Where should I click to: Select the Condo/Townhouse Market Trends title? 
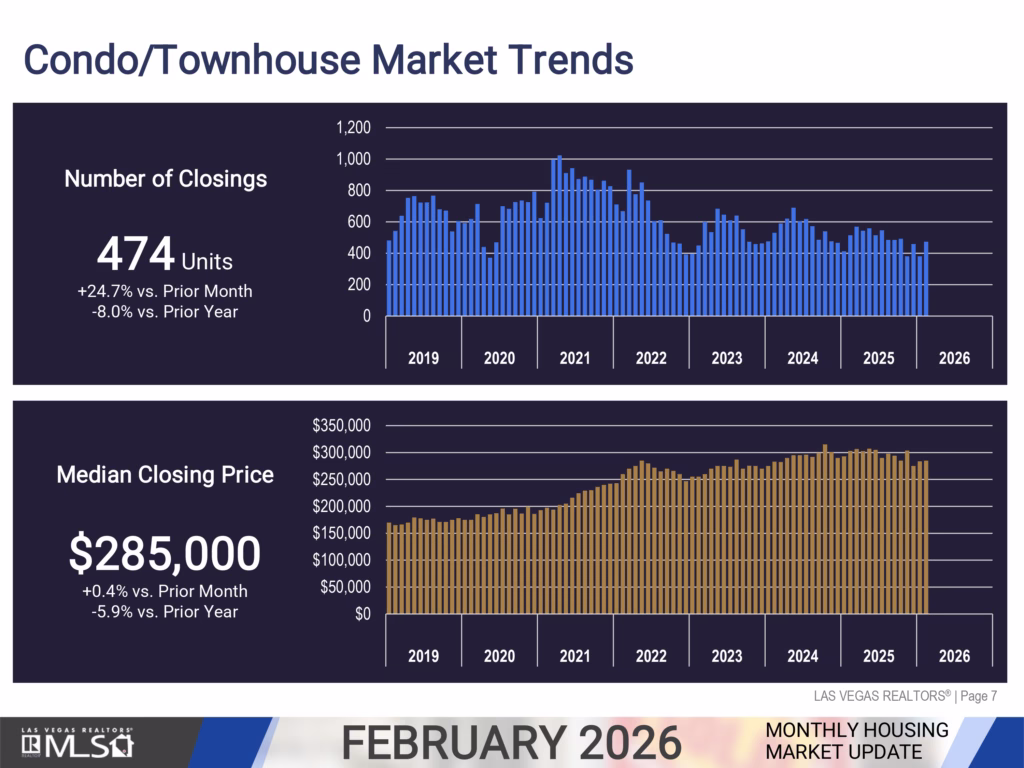tap(328, 59)
